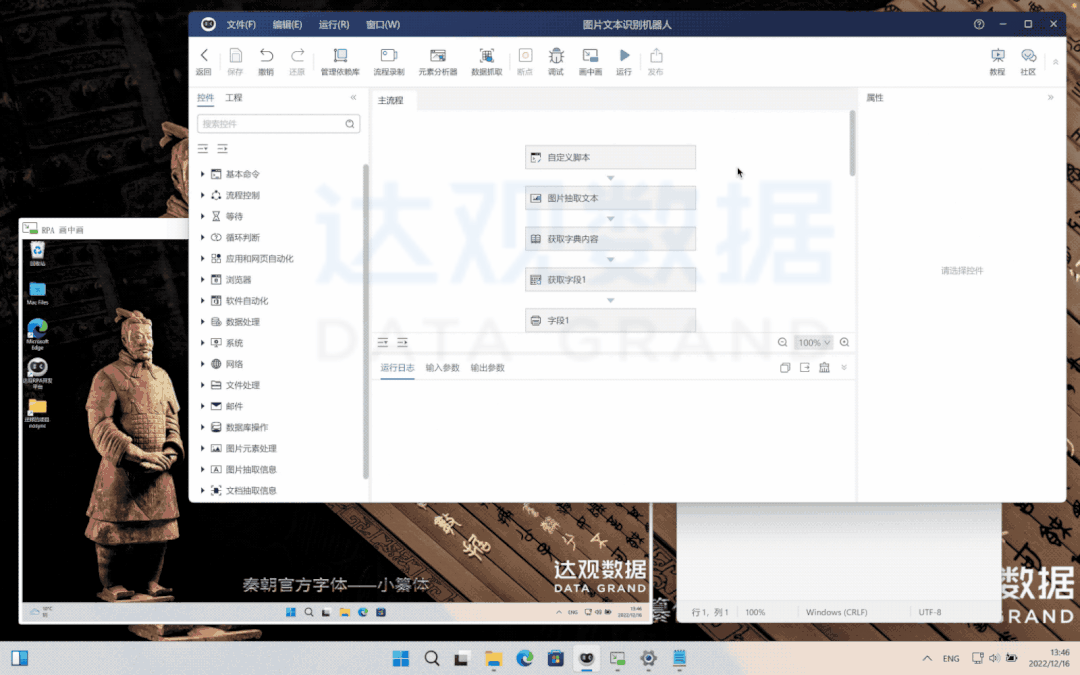
Task: Open File Explorer from the taskbar
Action: click(493, 658)
